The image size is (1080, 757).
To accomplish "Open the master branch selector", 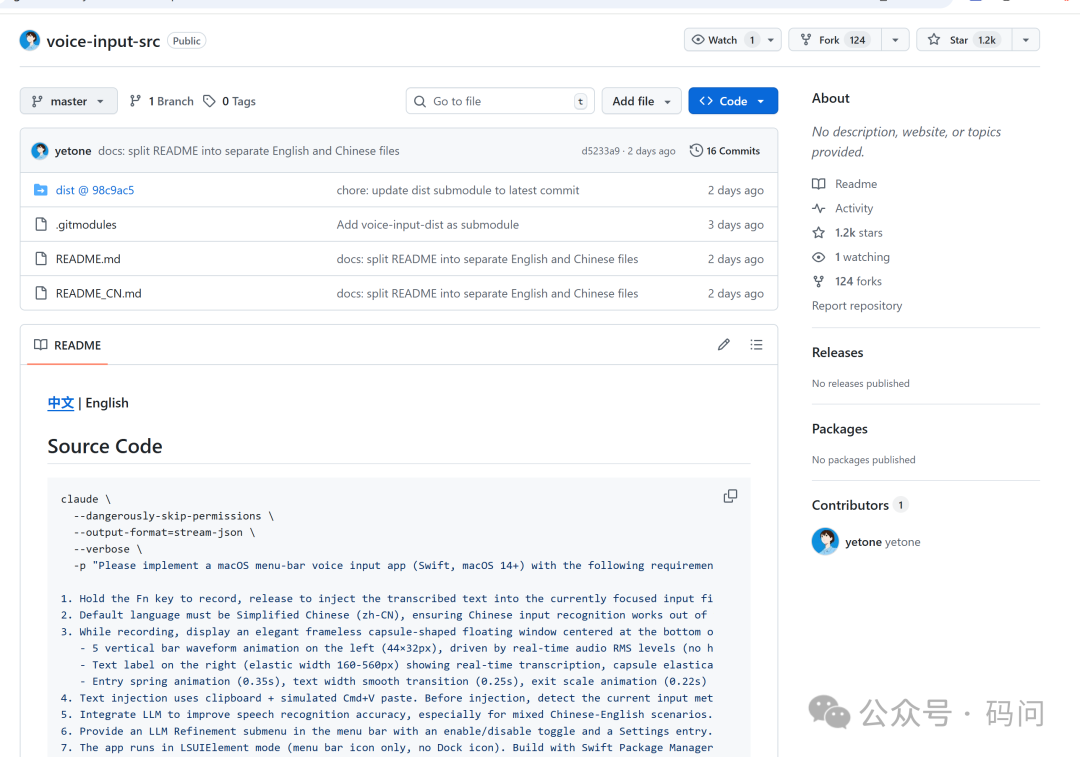I will [x=68, y=101].
